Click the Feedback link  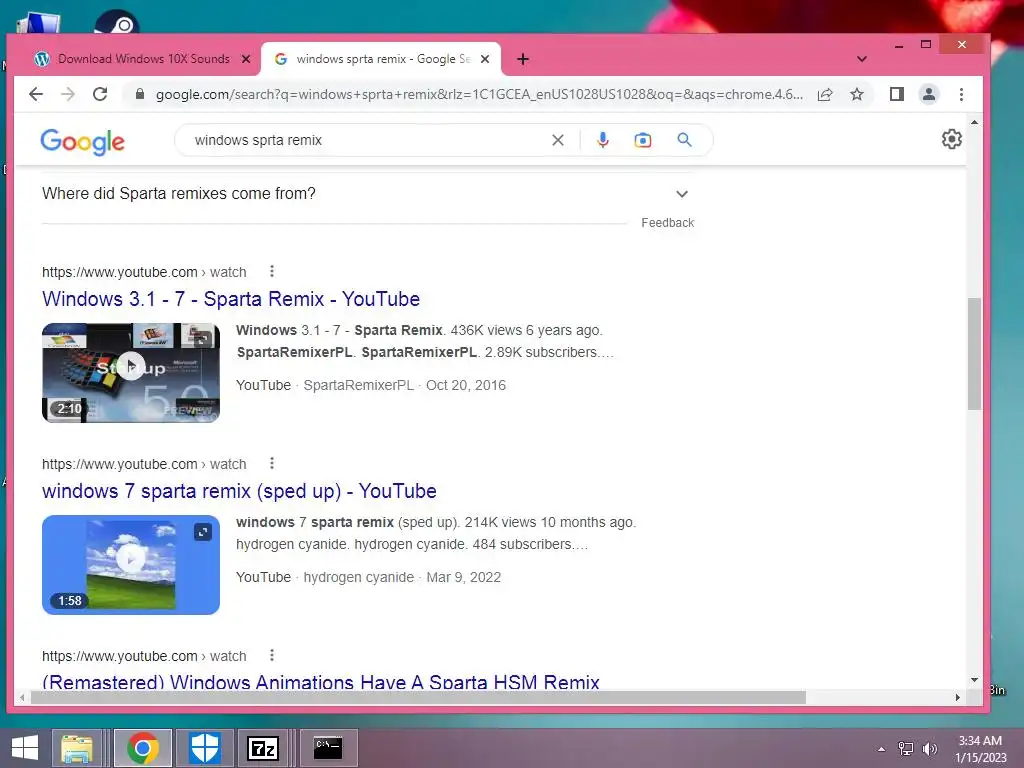click(x=667, y=223)
